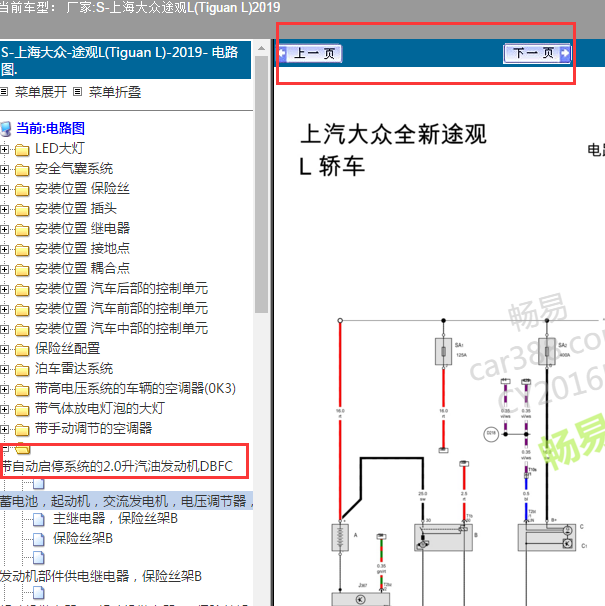Open the LED大灯 folder label
The height and width of the screenshot is (606, 605).
pyautogui.click(x=60, y=148)
